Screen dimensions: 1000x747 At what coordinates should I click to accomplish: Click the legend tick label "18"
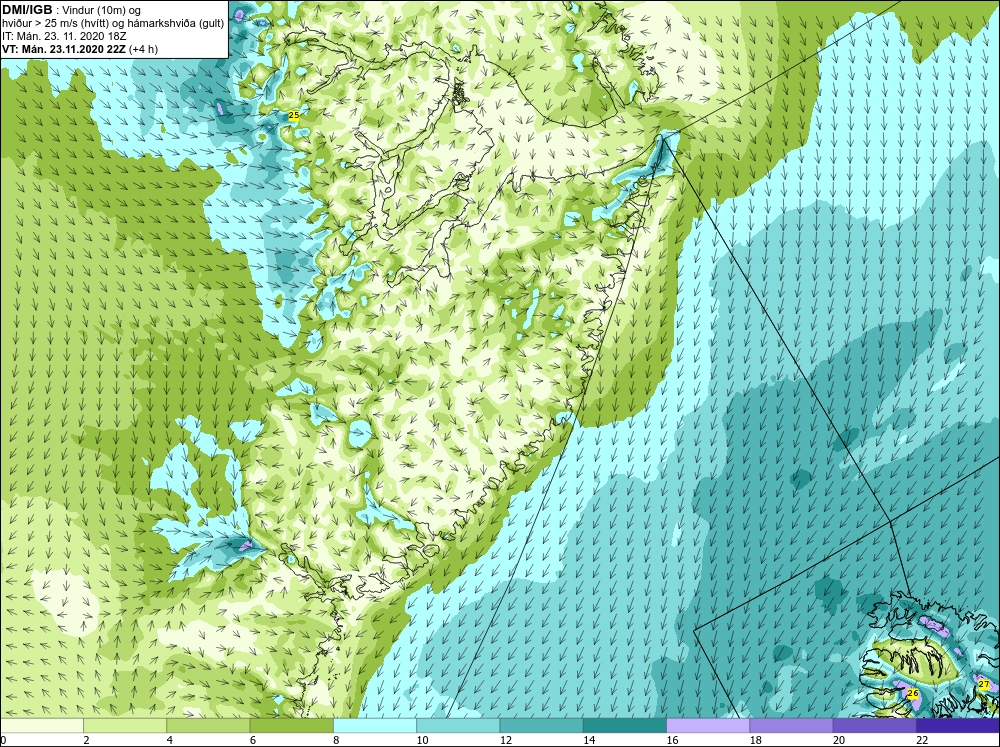pyautogui.click(x=756, y=740)
